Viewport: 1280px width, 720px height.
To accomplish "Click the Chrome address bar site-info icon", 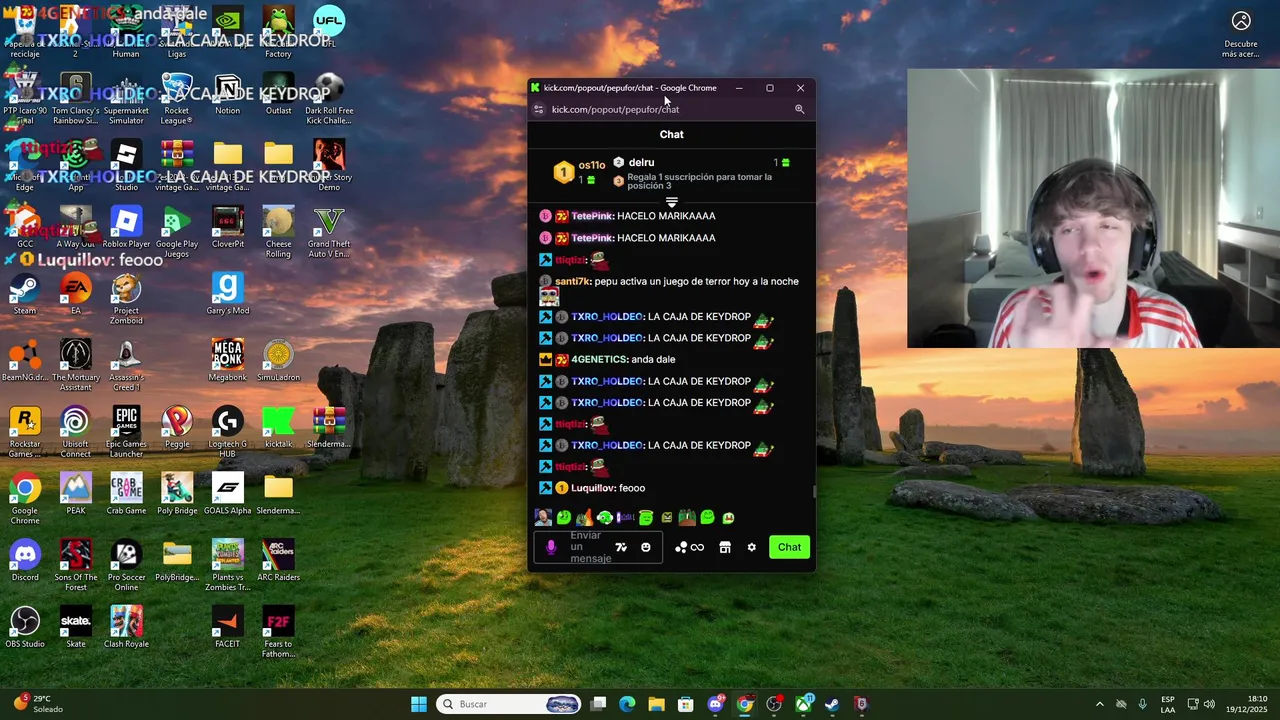I will tap(539, 109).
